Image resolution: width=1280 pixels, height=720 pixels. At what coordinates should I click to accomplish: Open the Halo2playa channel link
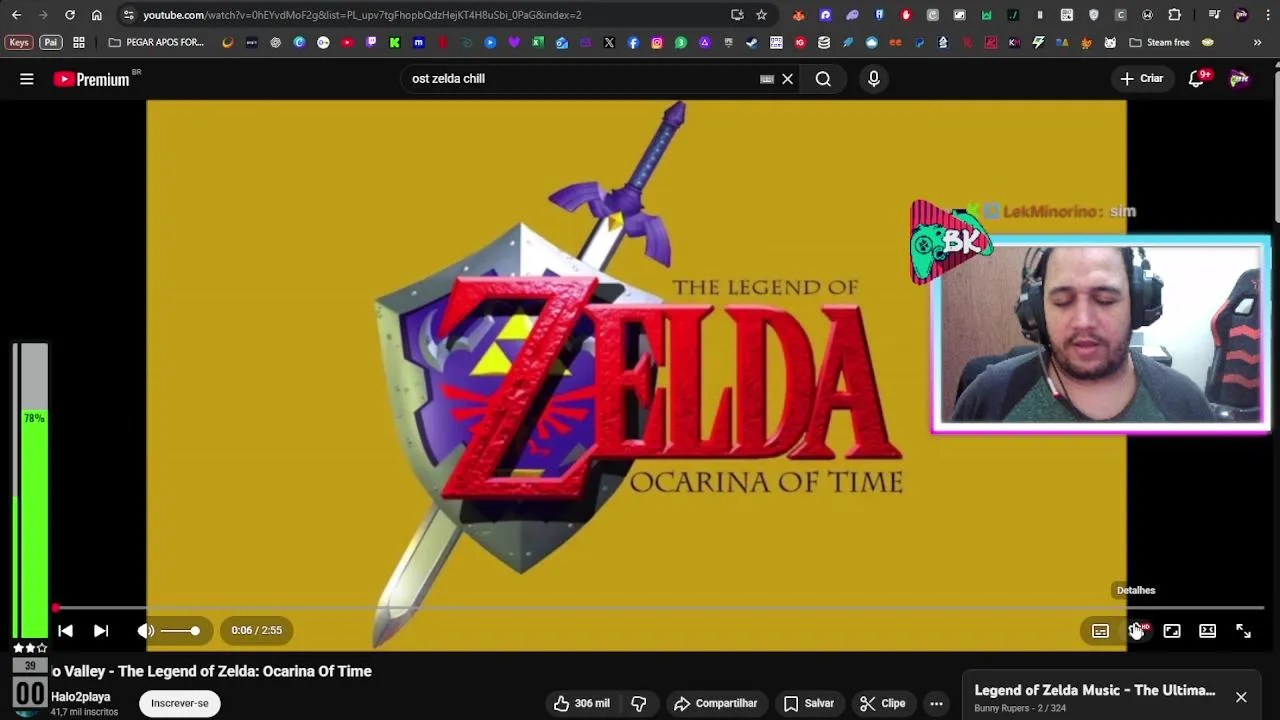80,697
